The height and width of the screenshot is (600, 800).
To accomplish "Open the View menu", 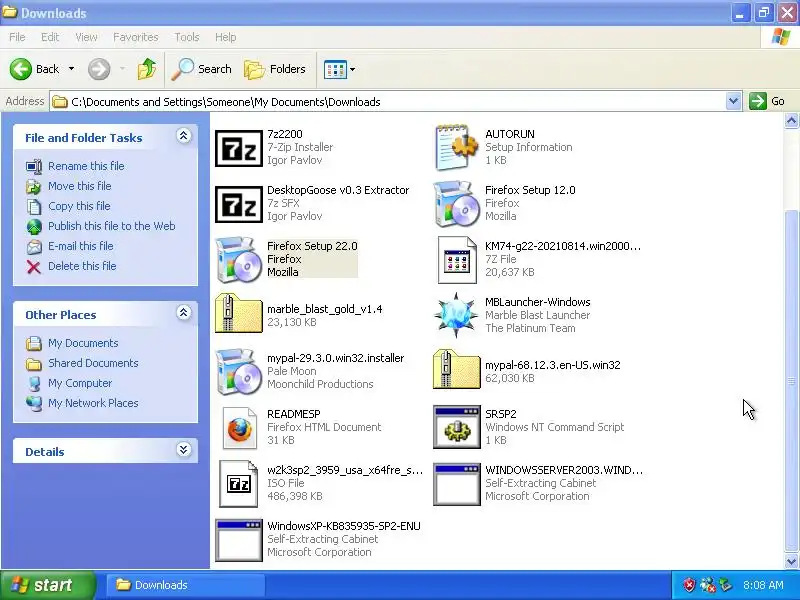I will coord(86,37).
